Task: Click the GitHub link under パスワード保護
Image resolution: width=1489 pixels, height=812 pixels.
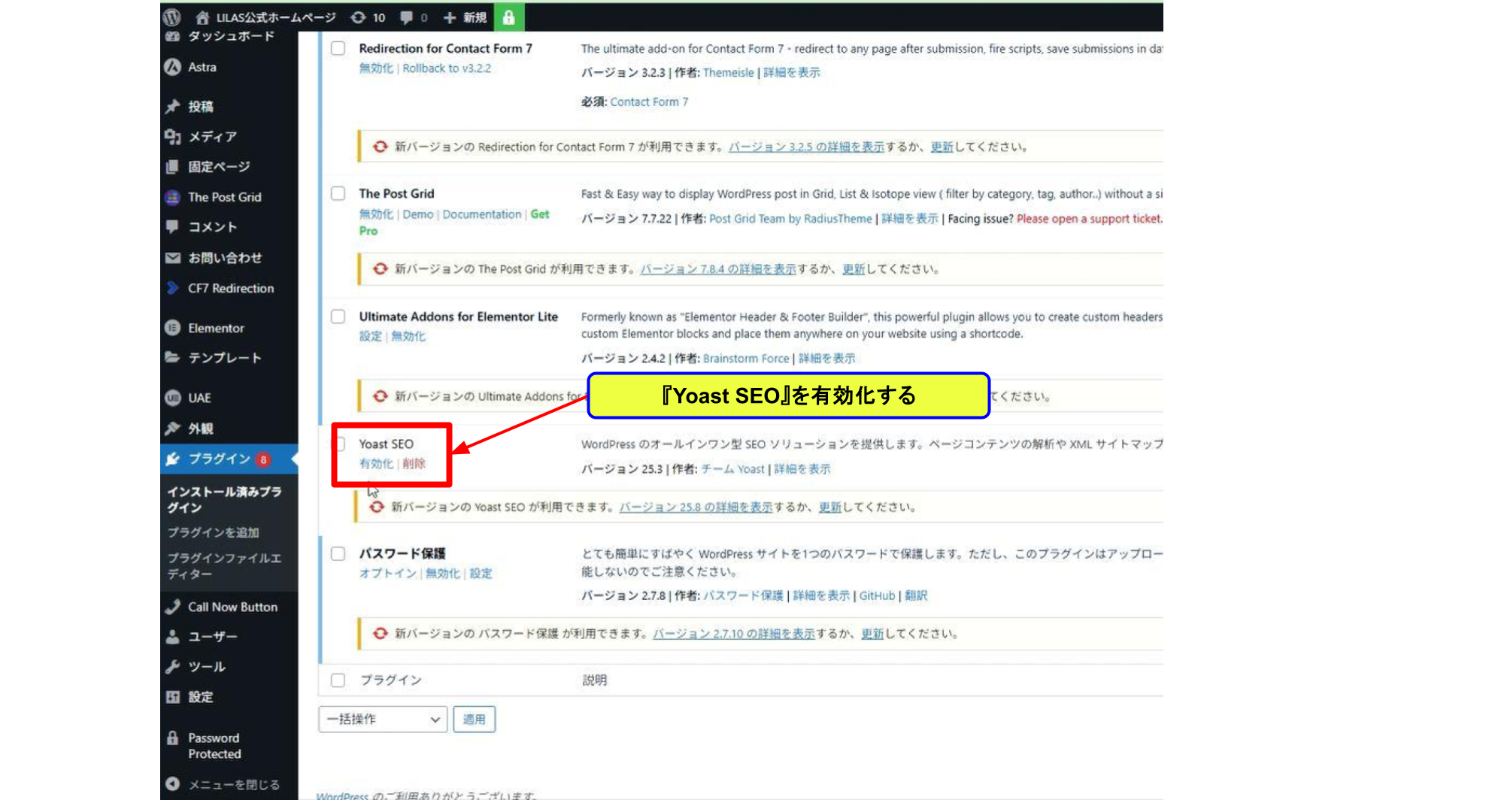Action: (x=877, y=595)
